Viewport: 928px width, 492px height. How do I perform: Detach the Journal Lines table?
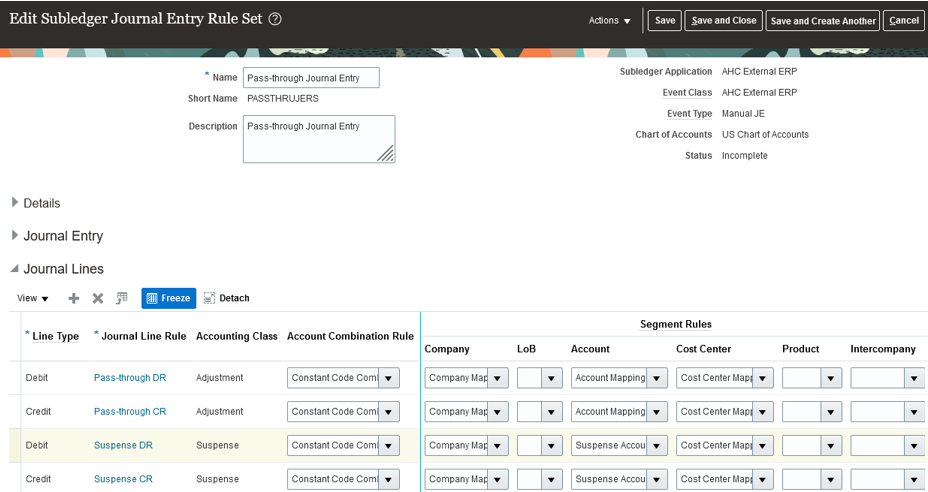pyautogui.click(x=226, y=298)
